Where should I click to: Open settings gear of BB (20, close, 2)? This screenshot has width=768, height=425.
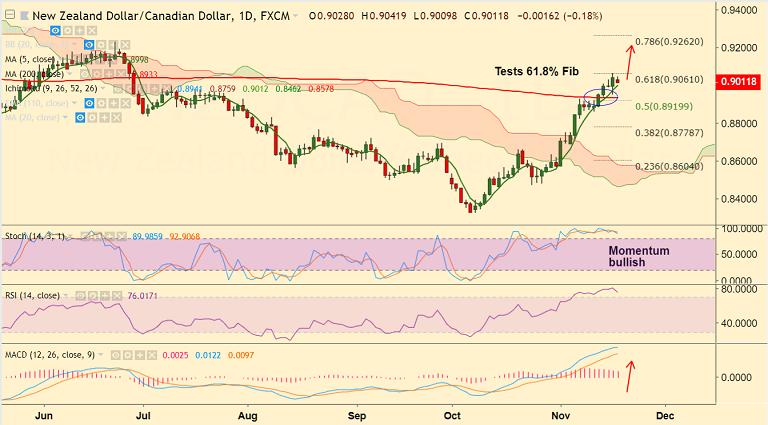tap(101, 45)
